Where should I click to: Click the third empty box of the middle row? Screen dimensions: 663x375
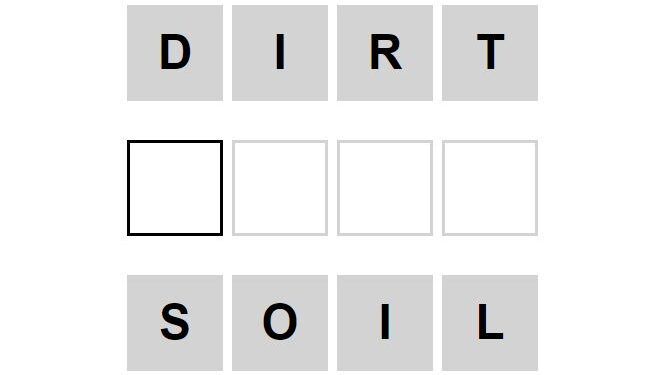(385, 188)
